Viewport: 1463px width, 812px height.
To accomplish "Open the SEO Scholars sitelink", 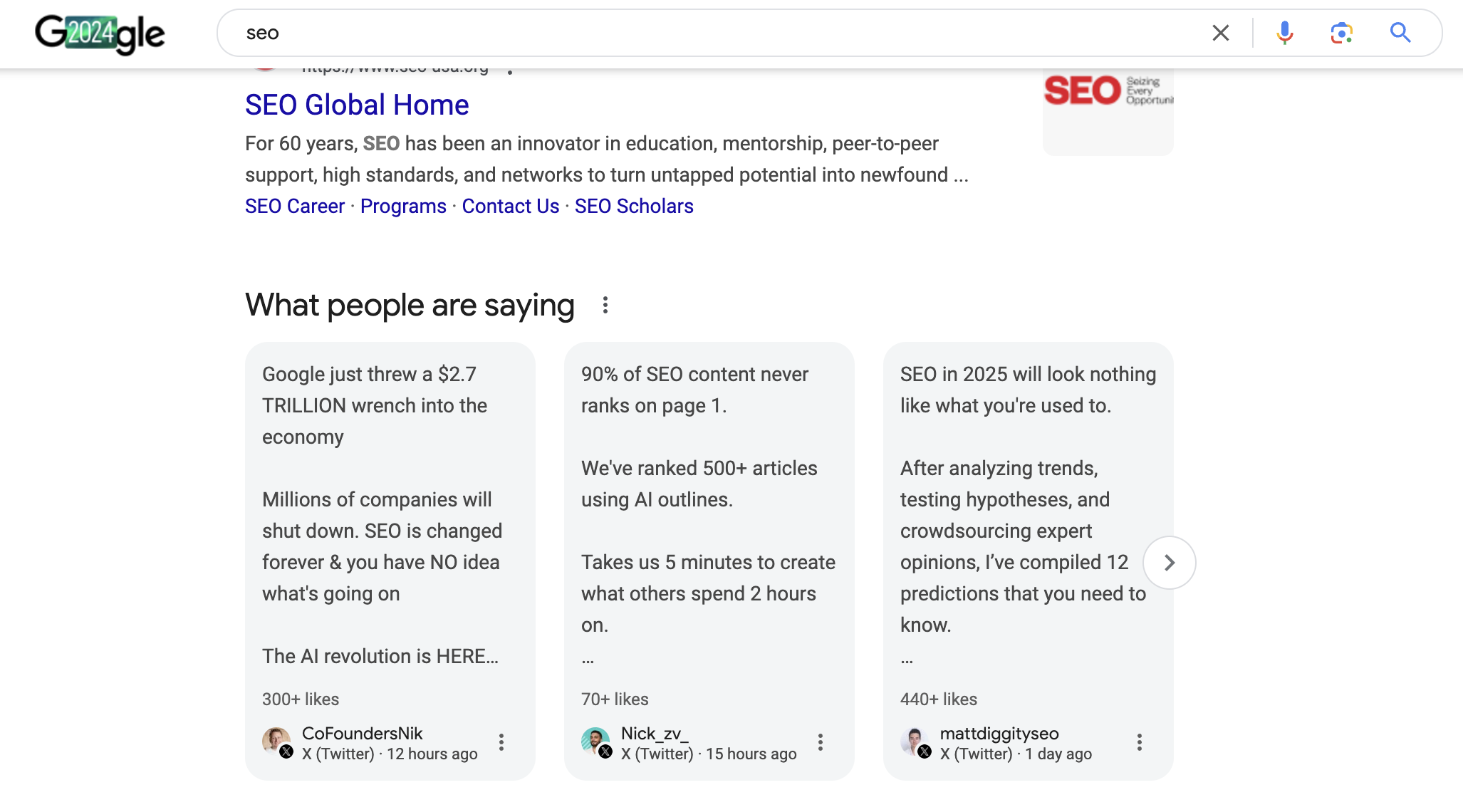I will pos(634,206).
